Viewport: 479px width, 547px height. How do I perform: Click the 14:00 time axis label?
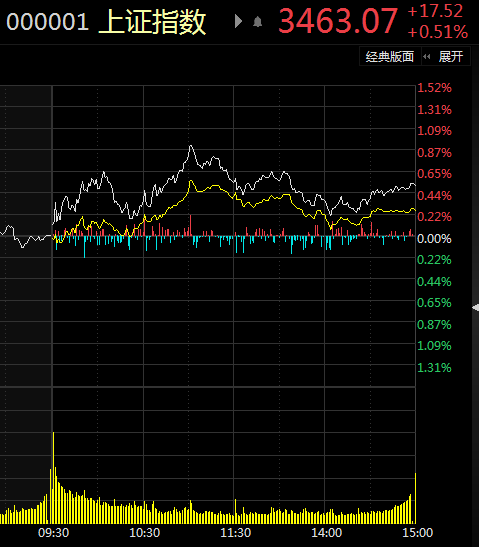tap(327, 533)
